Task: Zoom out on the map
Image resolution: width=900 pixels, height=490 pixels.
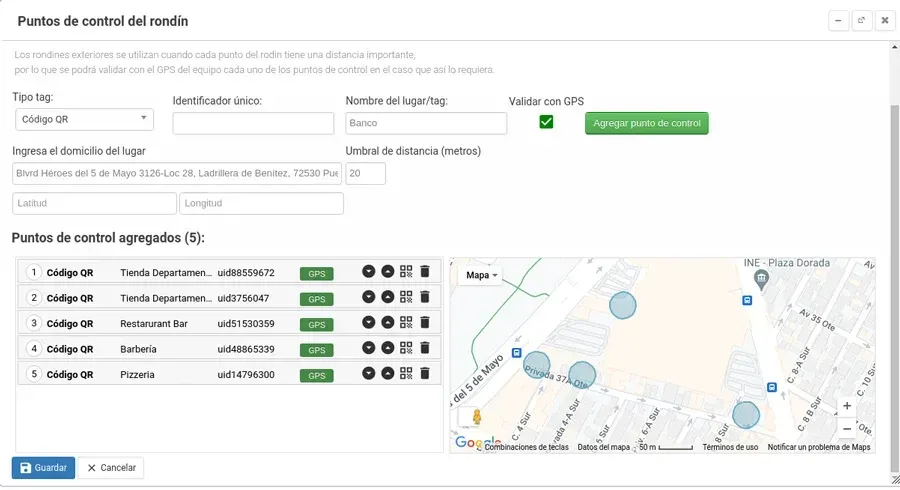Action: (847, 429)
